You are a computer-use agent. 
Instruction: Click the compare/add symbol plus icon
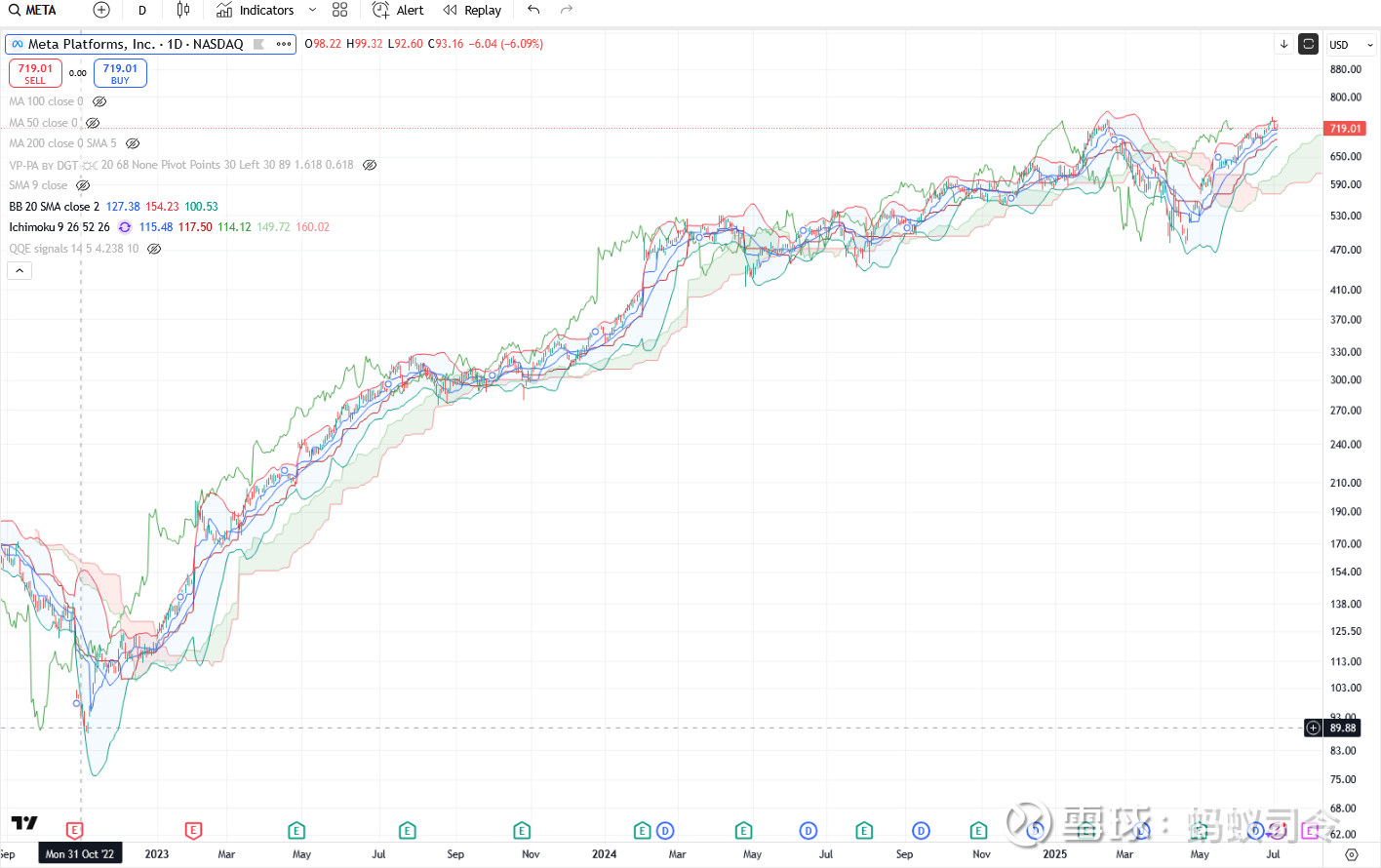100,11
